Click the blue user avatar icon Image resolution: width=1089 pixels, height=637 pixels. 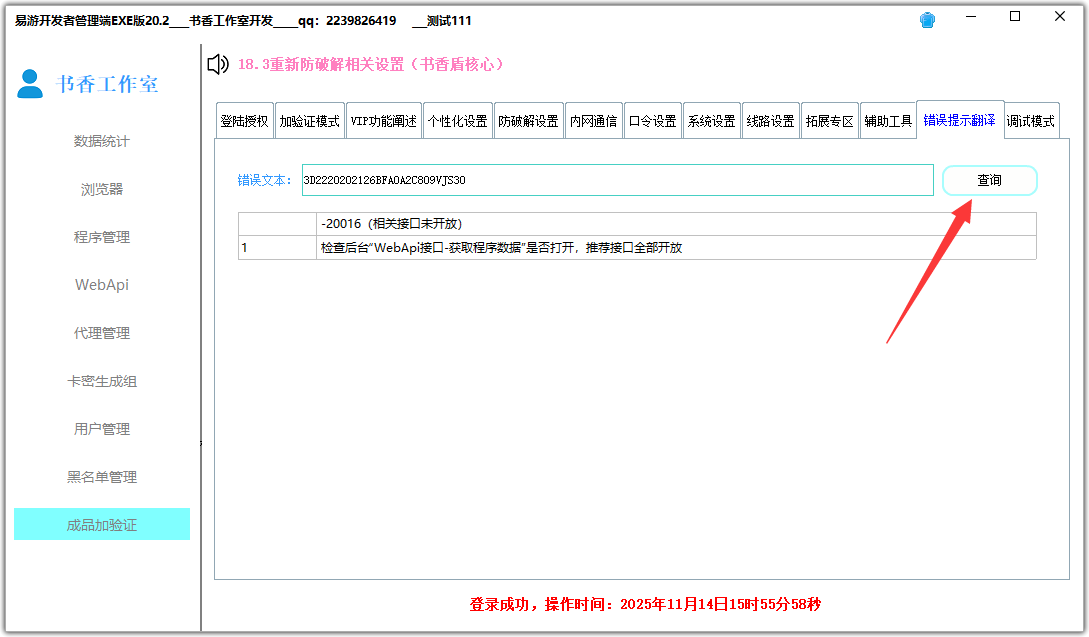pyautogui.click(x=30, y=84)
